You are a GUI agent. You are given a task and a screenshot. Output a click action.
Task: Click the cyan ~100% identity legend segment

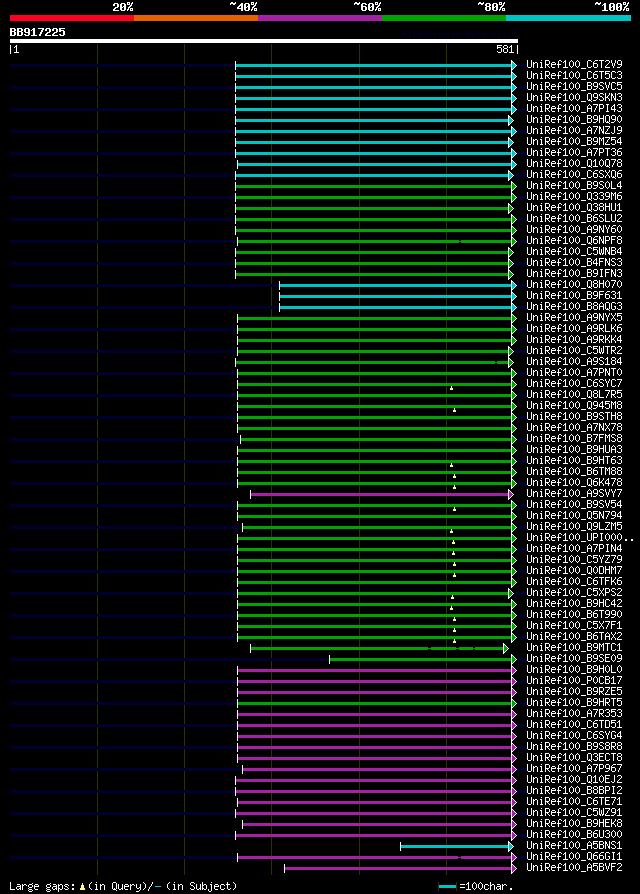pos(568,18)
